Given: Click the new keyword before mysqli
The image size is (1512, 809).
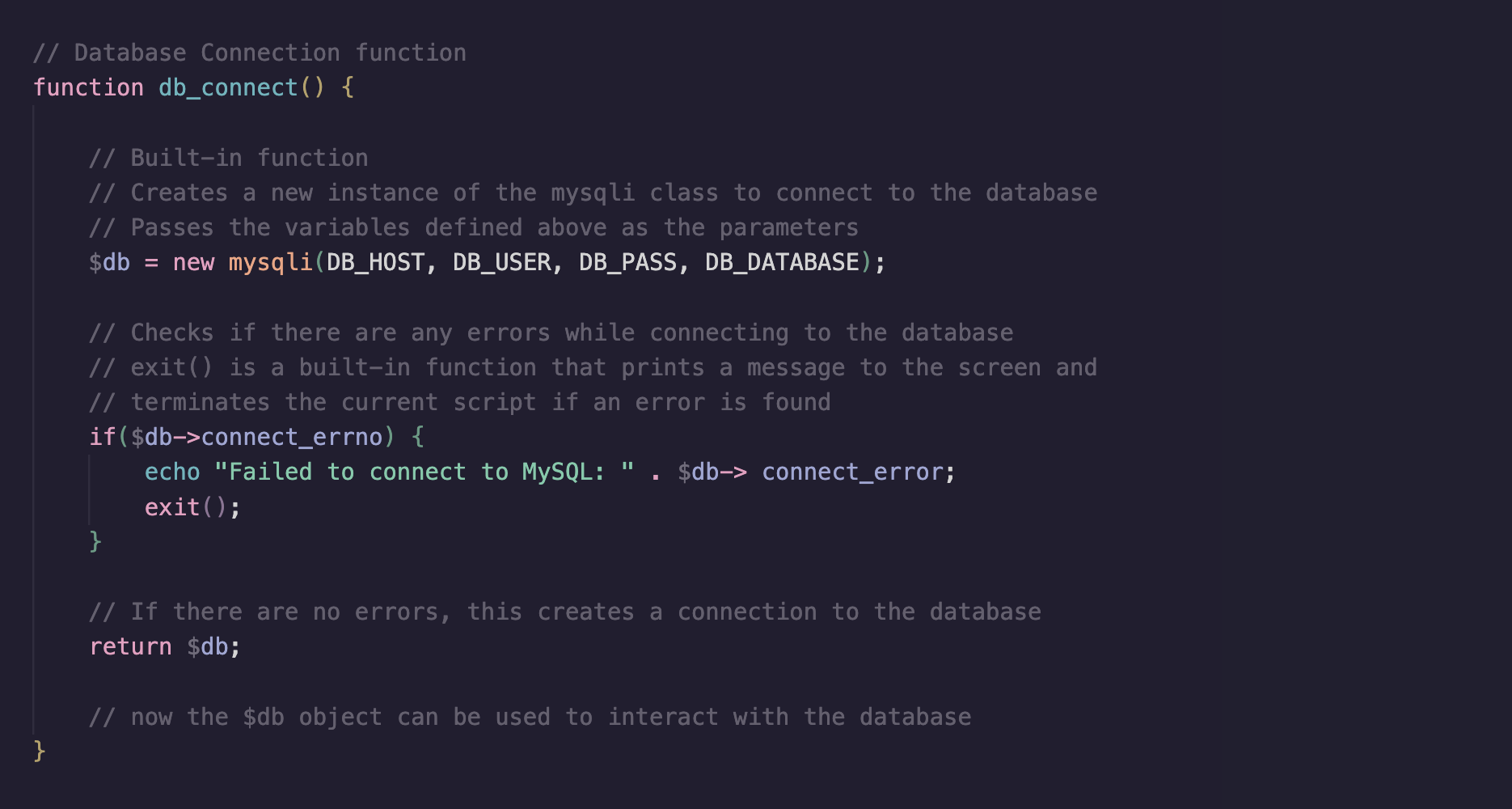Looking at the screenshot, I should [x=193, y=262].
